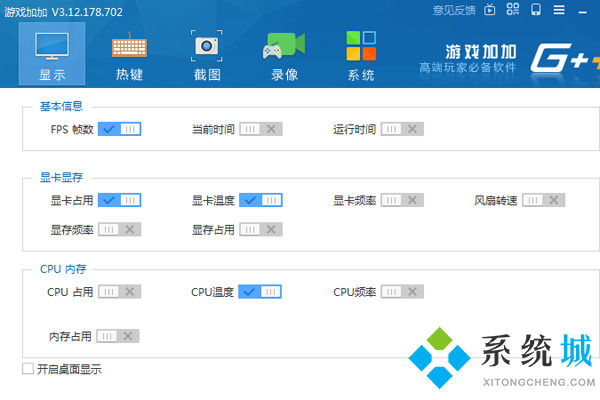Click the 高端玩家必备软件 slogan text
The width and height of the screenshot is (600, 400).
pos(468,68)
